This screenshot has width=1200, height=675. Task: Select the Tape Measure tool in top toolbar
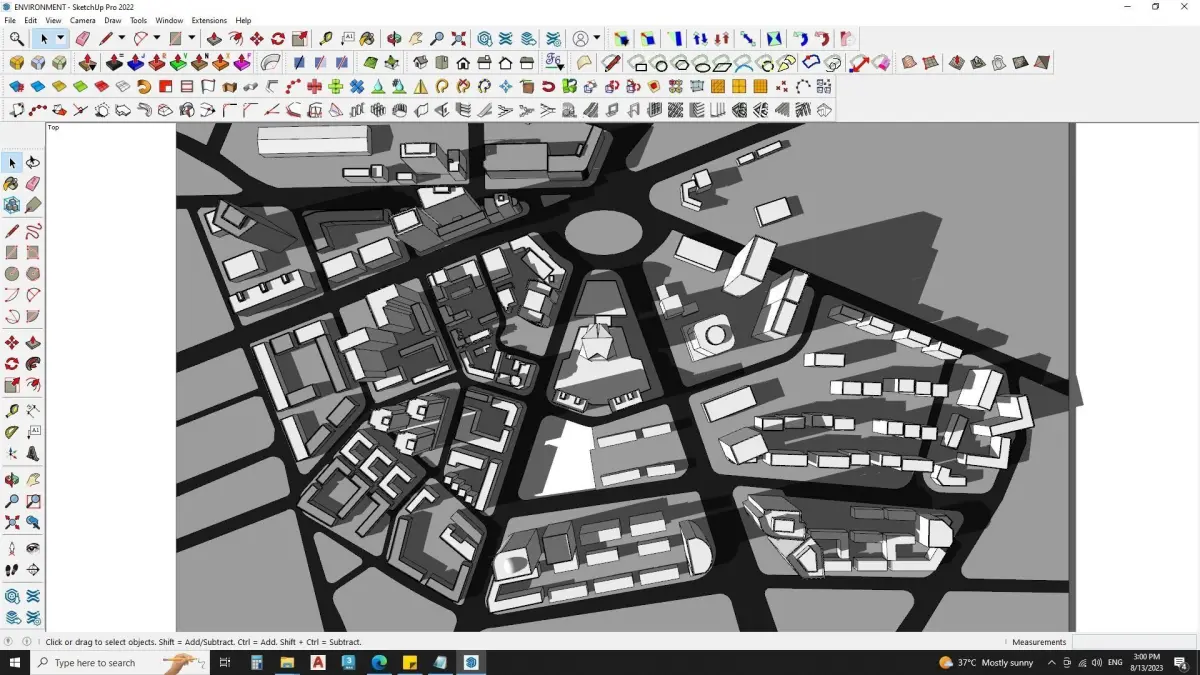point(326,39)
